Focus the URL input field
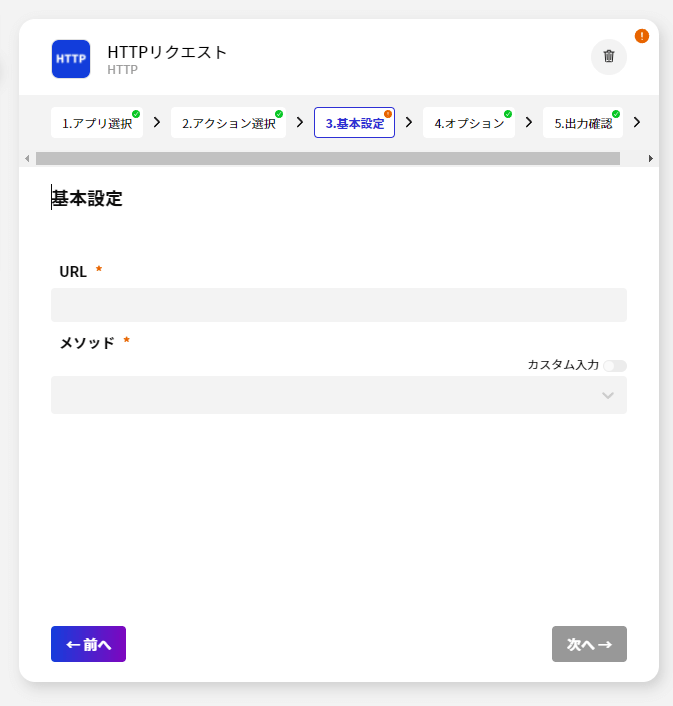This screenshot has width=673, height=706. 339,305
